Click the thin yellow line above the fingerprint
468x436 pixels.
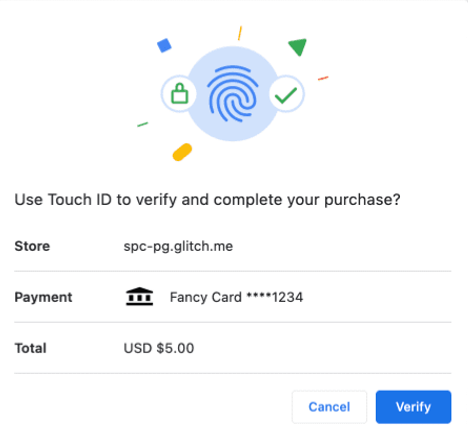tap(240, 33)
